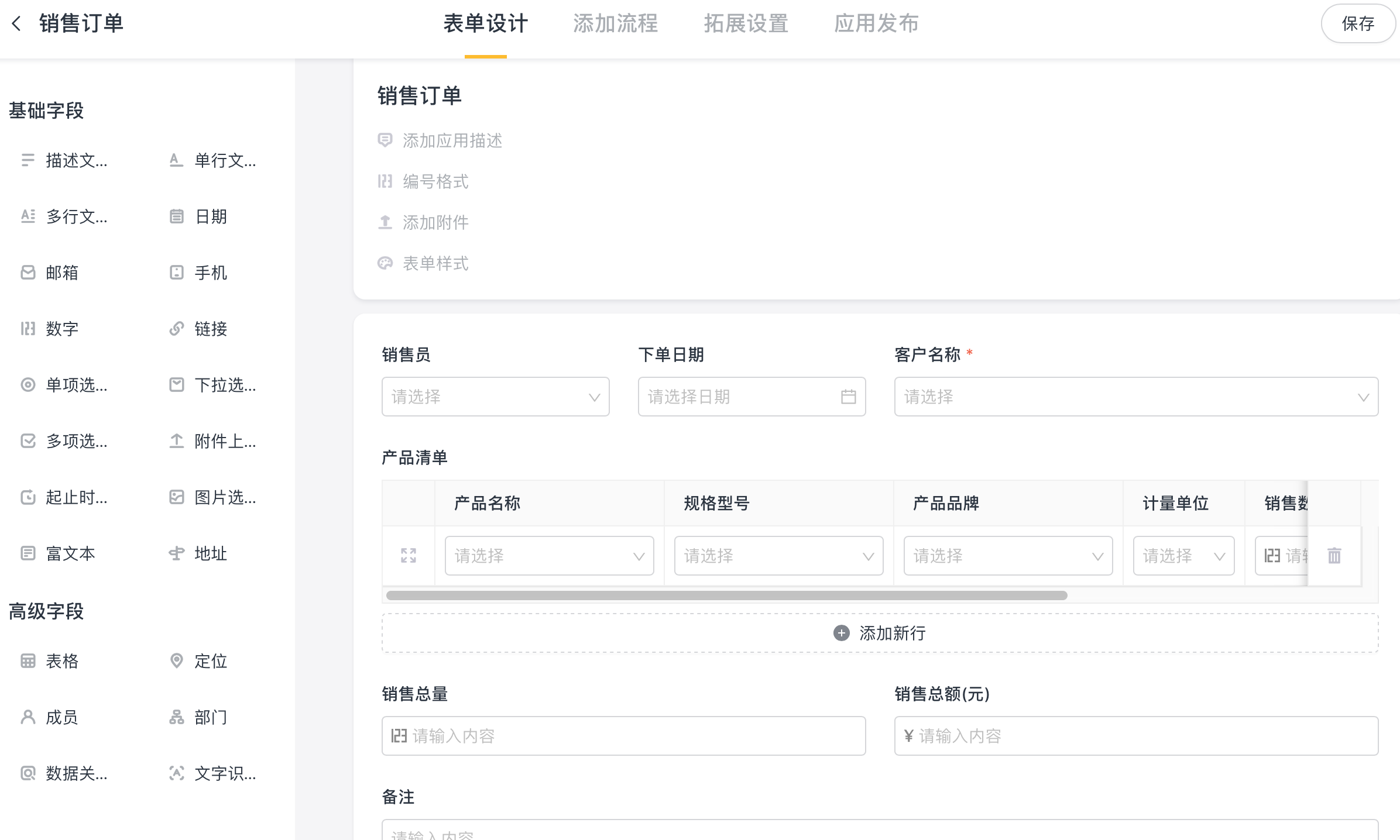Open the 销售员 dropdown
This screenshot has height=840, width=1400.
tap(495, 397)
